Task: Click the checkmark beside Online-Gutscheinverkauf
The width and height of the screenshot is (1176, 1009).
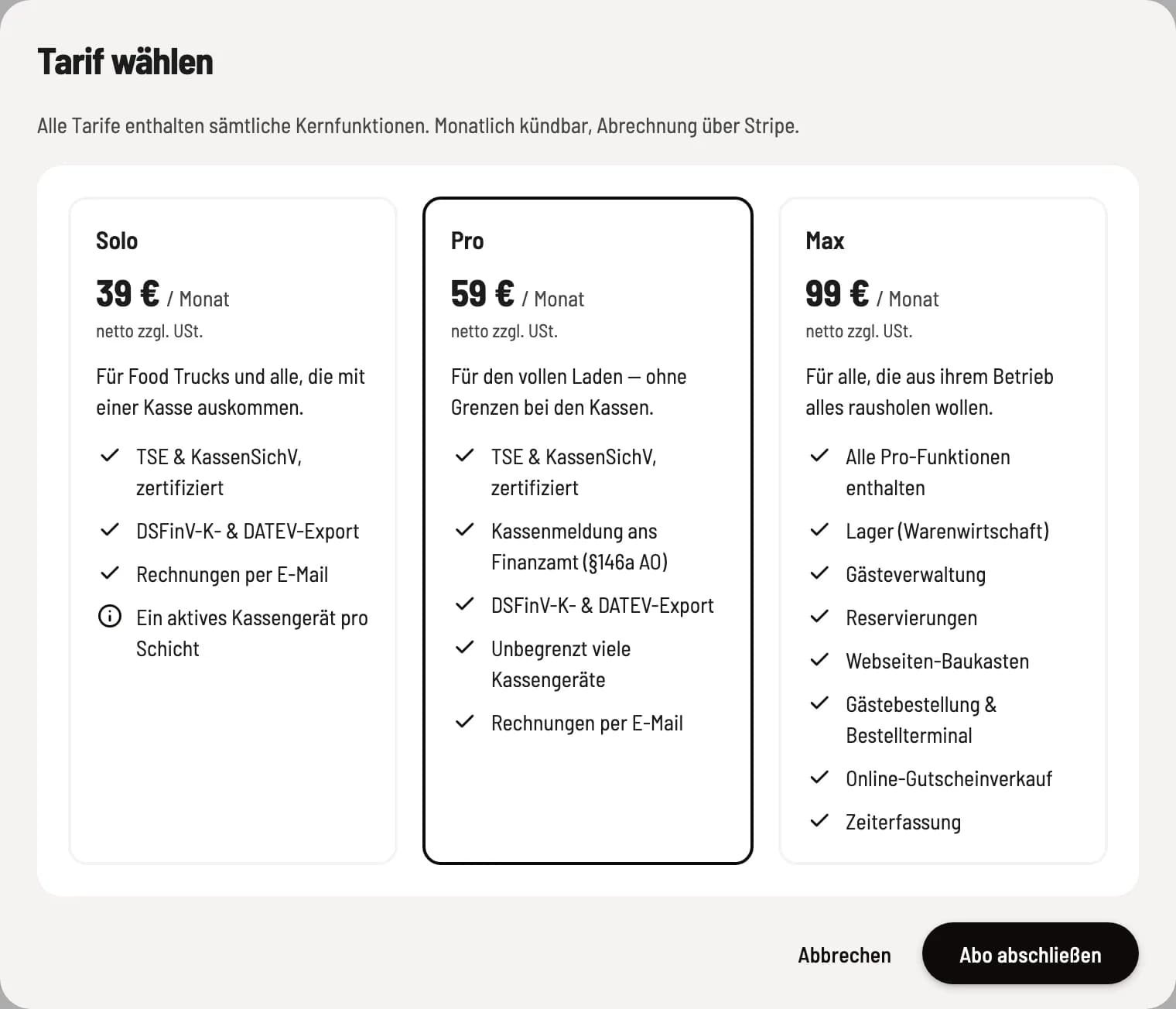Action: tap(819, 778)
